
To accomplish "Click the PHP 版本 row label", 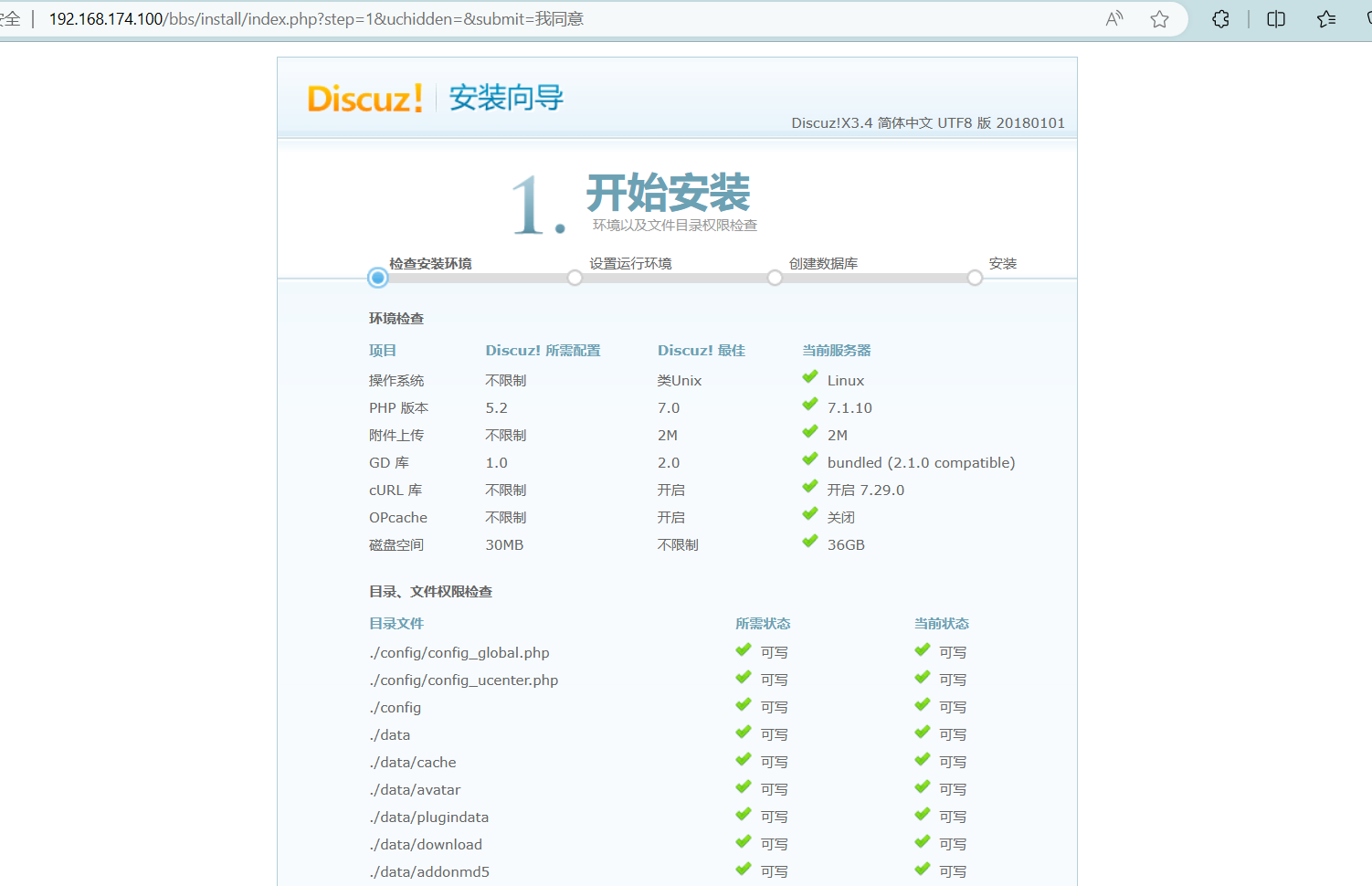I will pos(399,408).
